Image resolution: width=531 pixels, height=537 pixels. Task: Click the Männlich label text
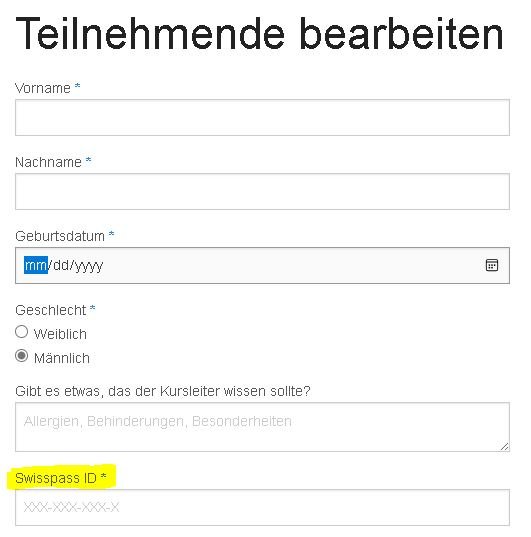pyautogui.click(x=62, y=358)
